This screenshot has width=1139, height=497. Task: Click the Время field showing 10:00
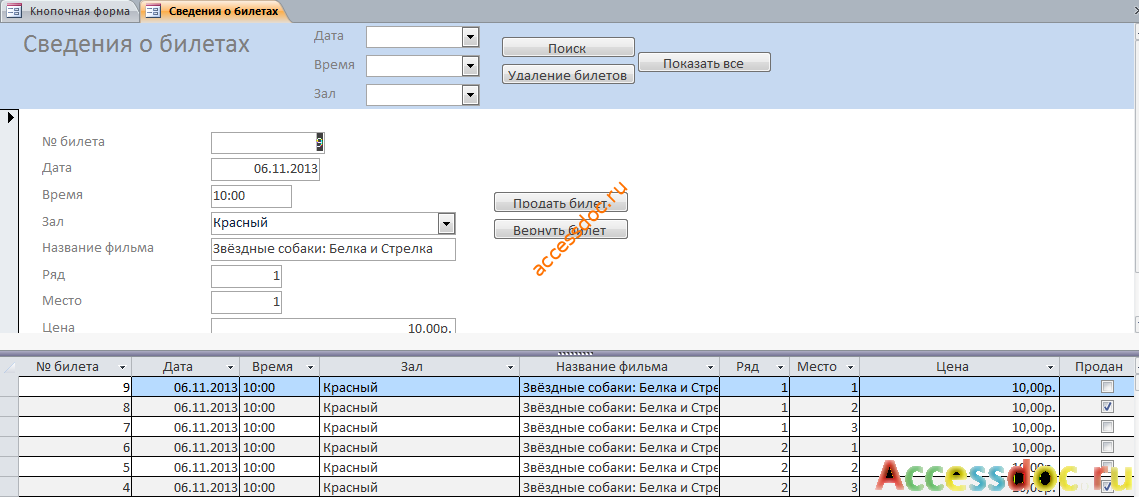[x=251, y=196]
